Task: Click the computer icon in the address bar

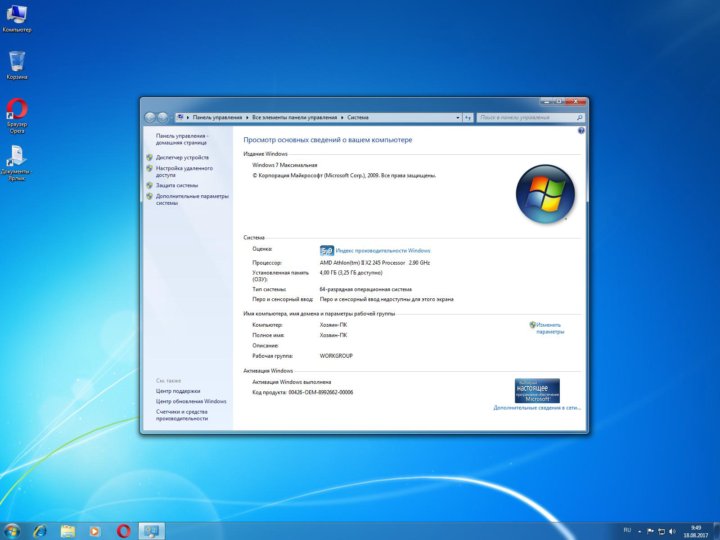Action: [180, 117]
